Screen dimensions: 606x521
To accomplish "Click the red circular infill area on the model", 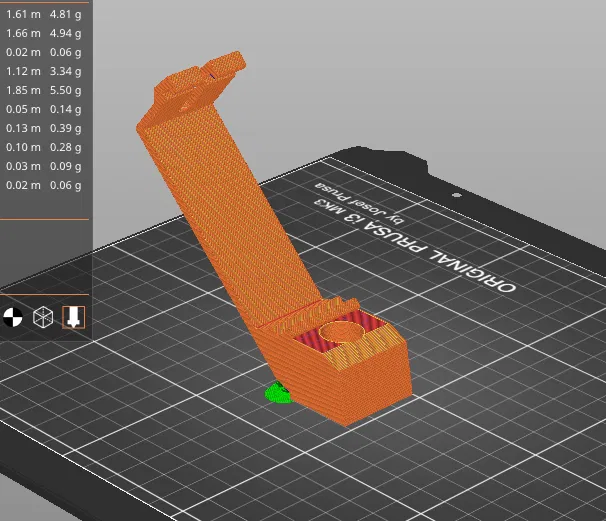I will point(342,332).
